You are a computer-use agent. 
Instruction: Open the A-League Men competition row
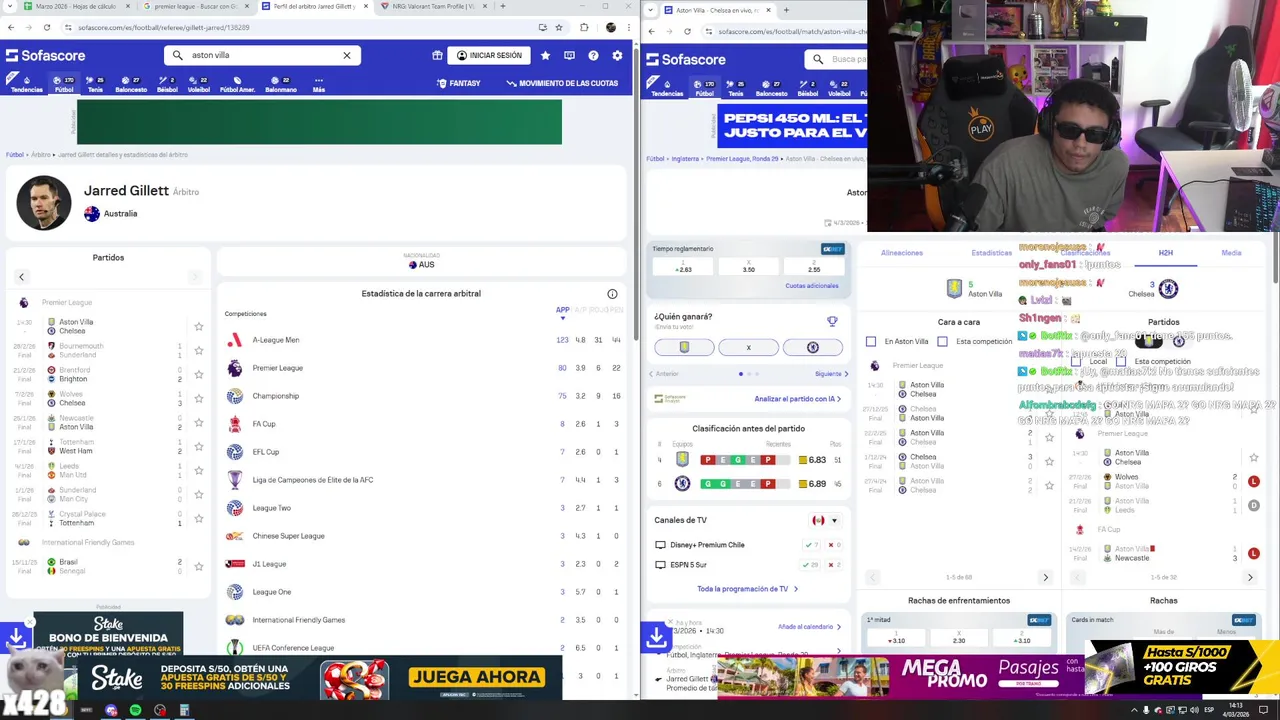click(x=424, y=340)
